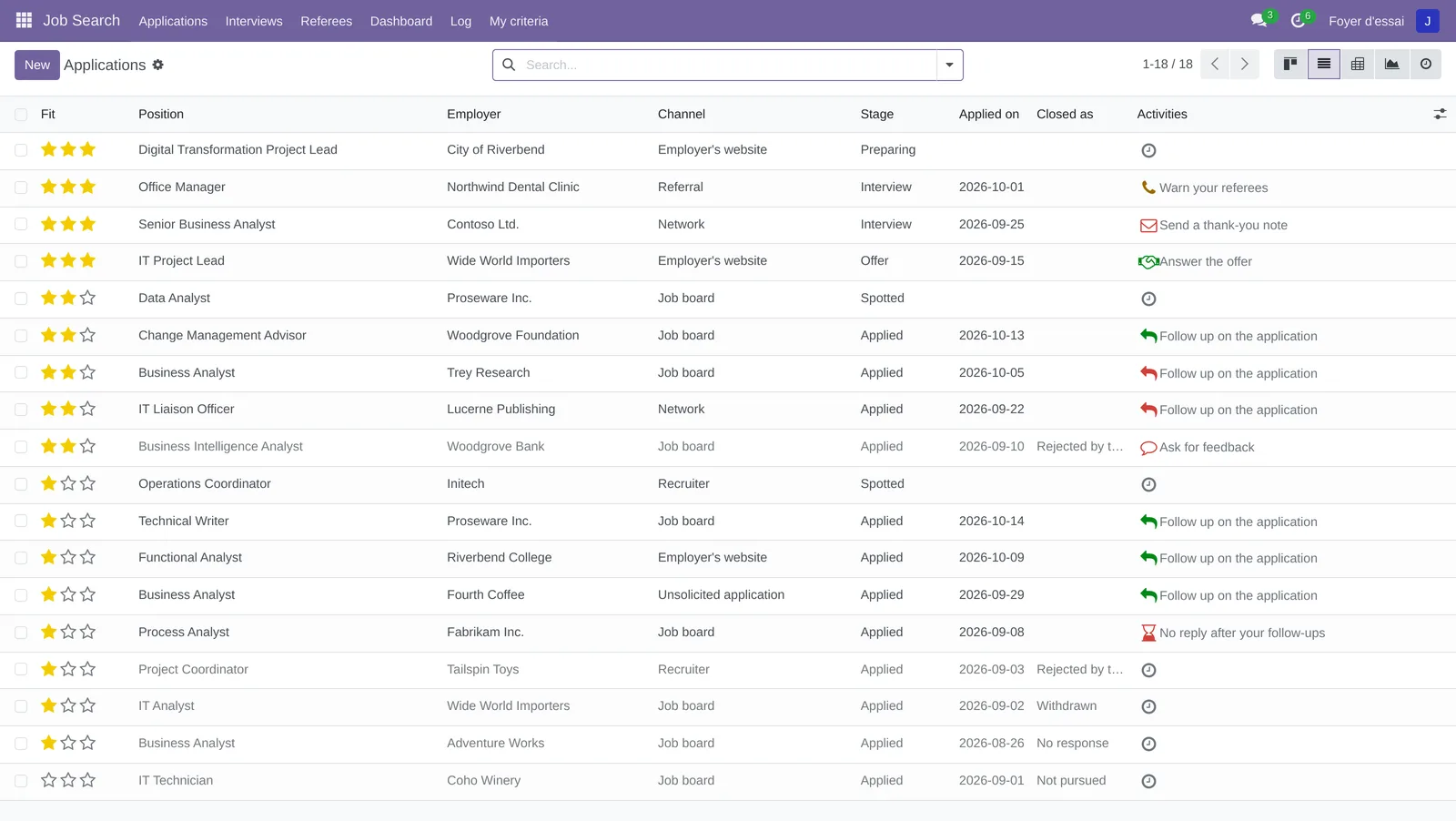The image size is (1456, 821).
Task: Expand search options dropdown arrow
Action: click(x=949, y=65)
